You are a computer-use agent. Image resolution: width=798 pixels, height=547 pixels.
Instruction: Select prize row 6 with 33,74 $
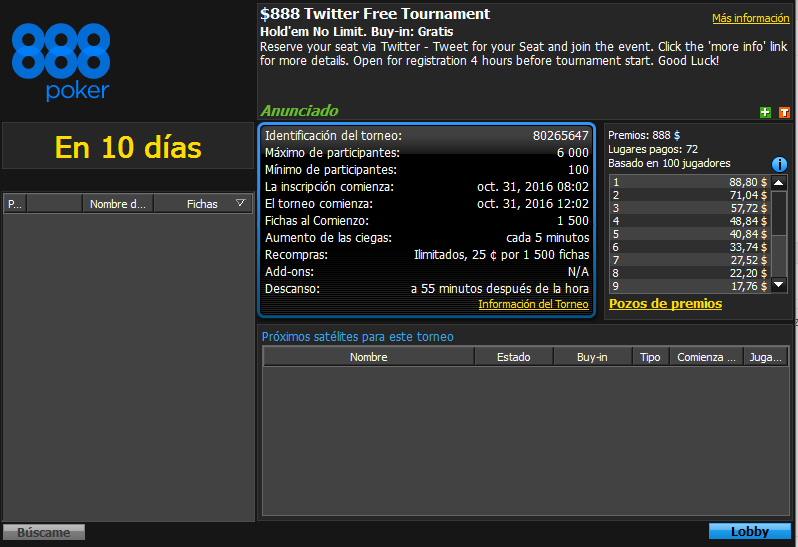690,247
